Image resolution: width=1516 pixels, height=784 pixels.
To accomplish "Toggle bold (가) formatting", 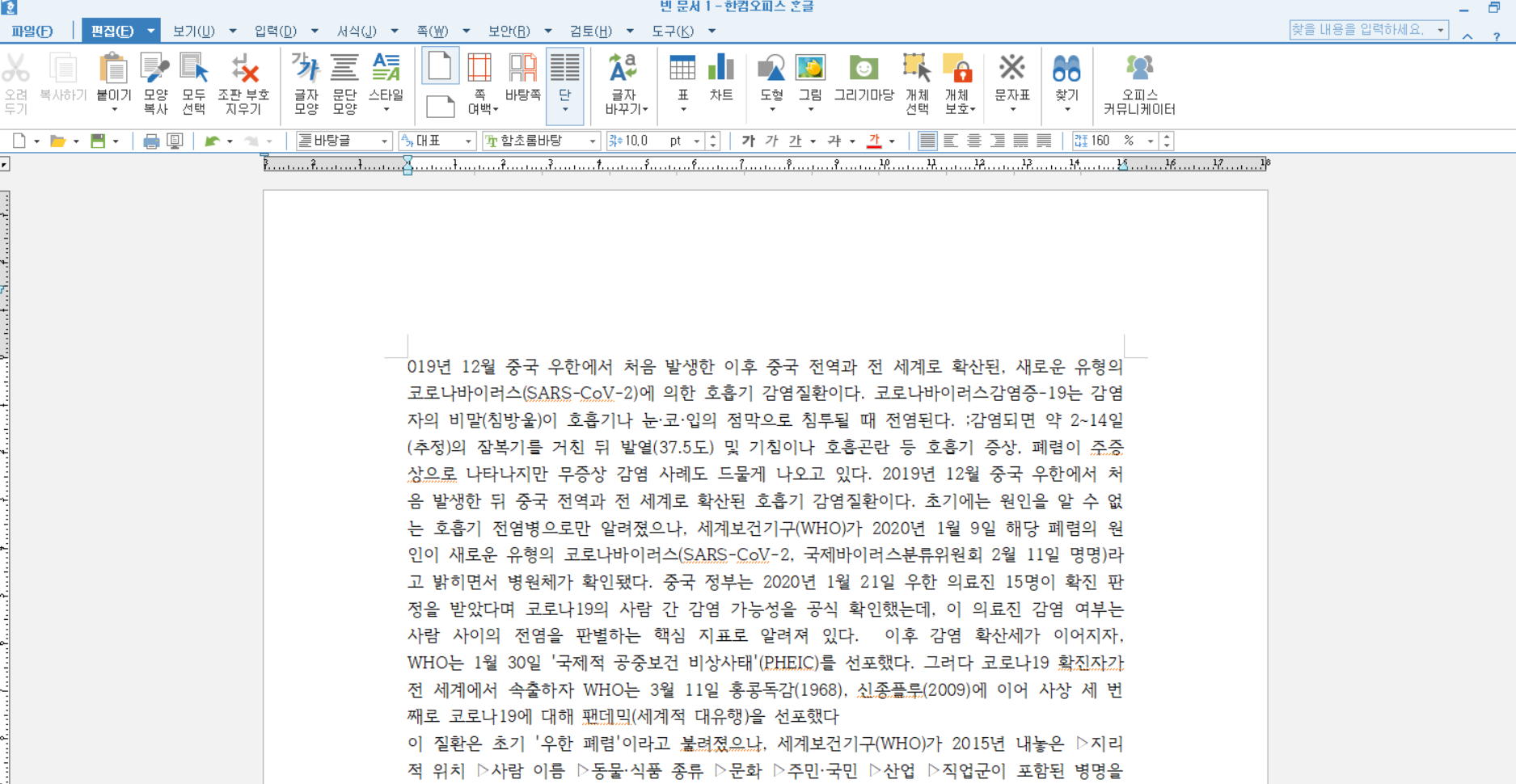I will (x=749, y=141).
